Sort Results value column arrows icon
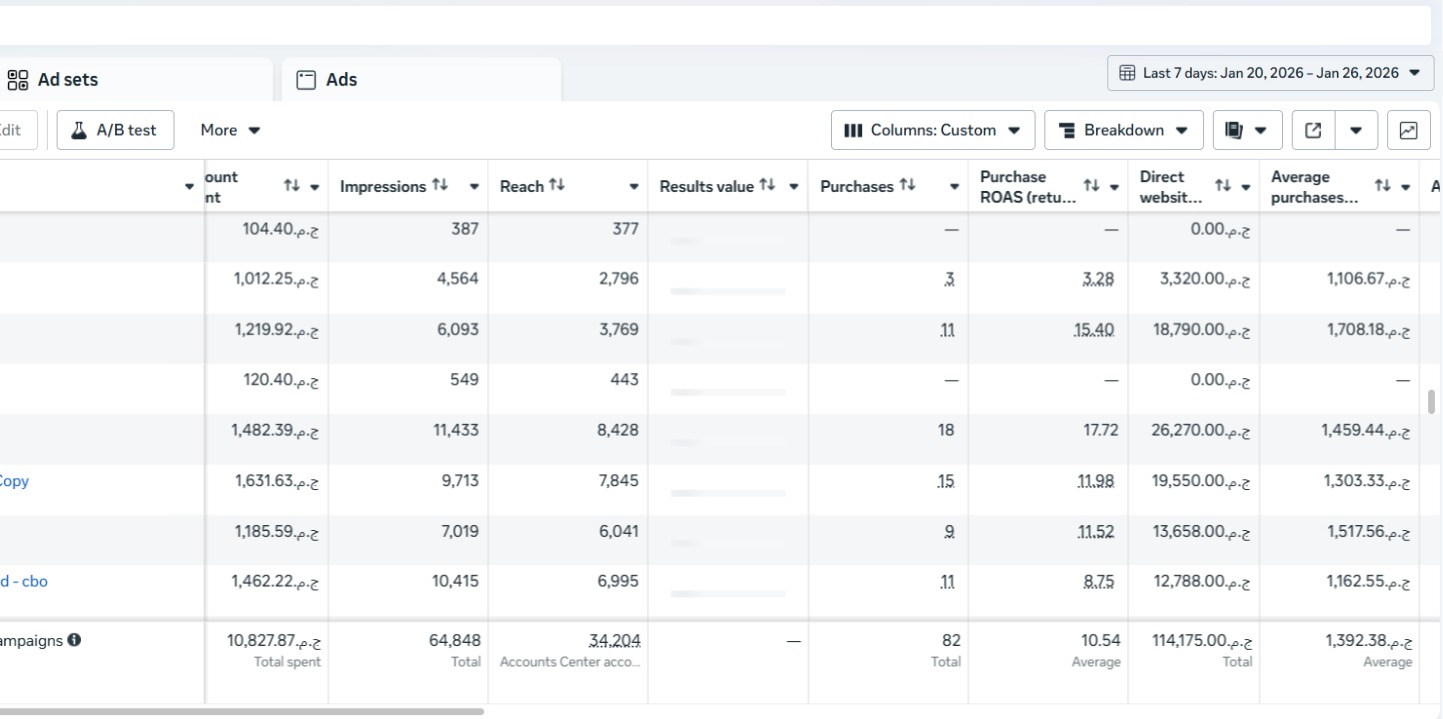1443x719 pixels. (x=767, y=186)
